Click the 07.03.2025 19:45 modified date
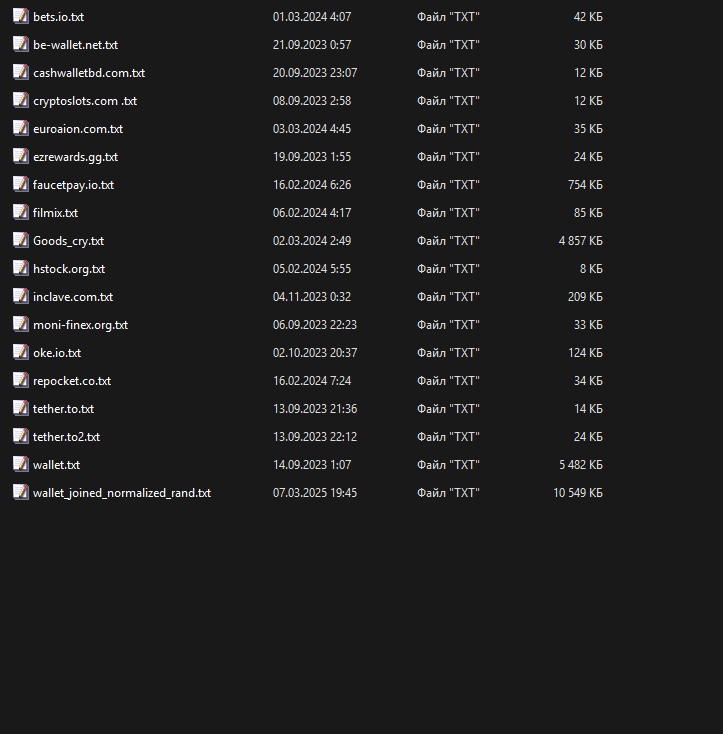The image size is (723, 734). 315,493
